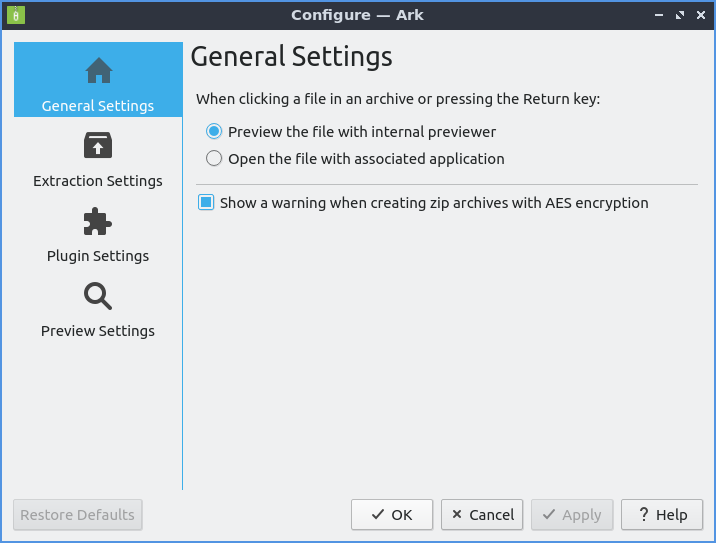
Task: Toggle the AES encryption warning checkbox
Action: pyautogui.click(x=206, y=203)
